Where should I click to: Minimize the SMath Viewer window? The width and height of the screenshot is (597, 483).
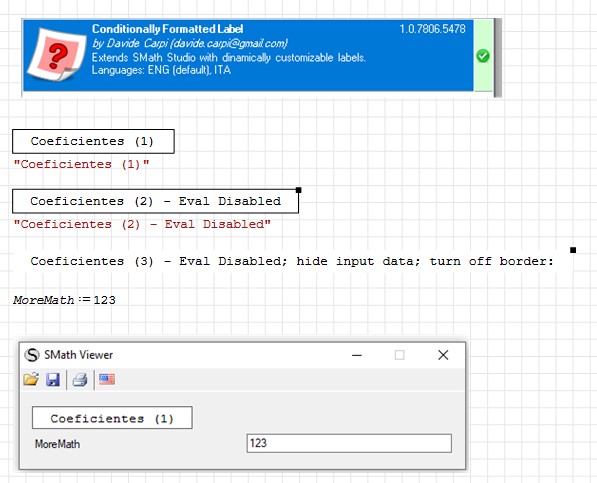pyautogui.click(x=357, y=355)
